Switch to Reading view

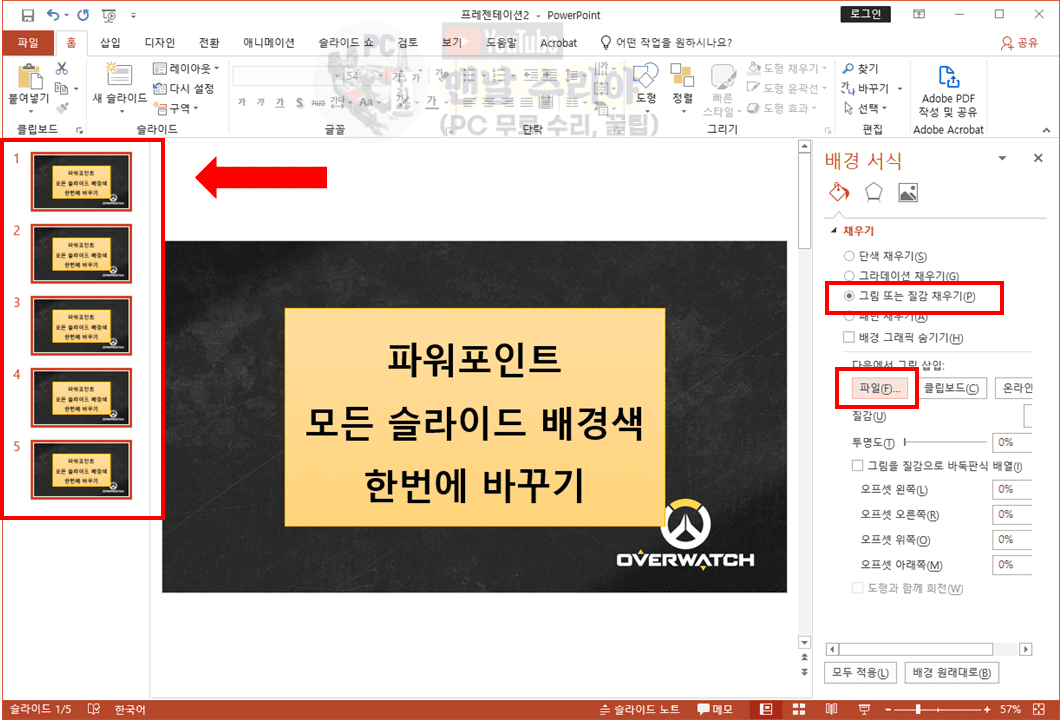click(x=832, y=709)
